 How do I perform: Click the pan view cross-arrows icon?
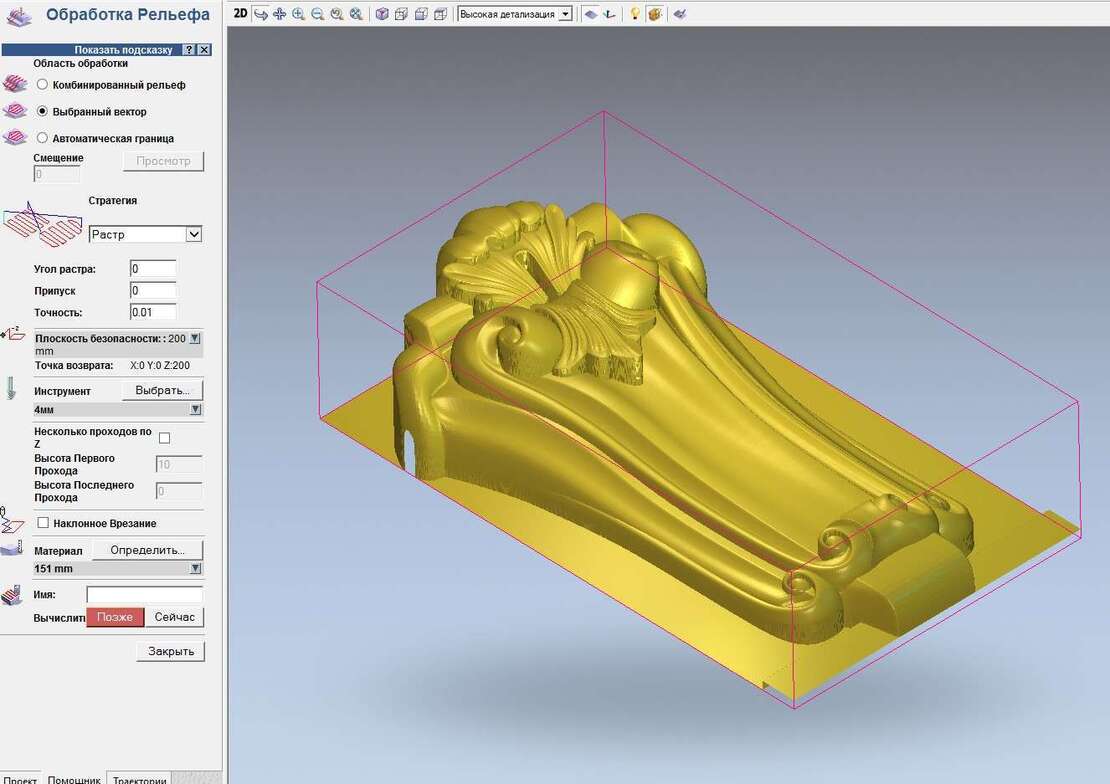coord(279,14)
